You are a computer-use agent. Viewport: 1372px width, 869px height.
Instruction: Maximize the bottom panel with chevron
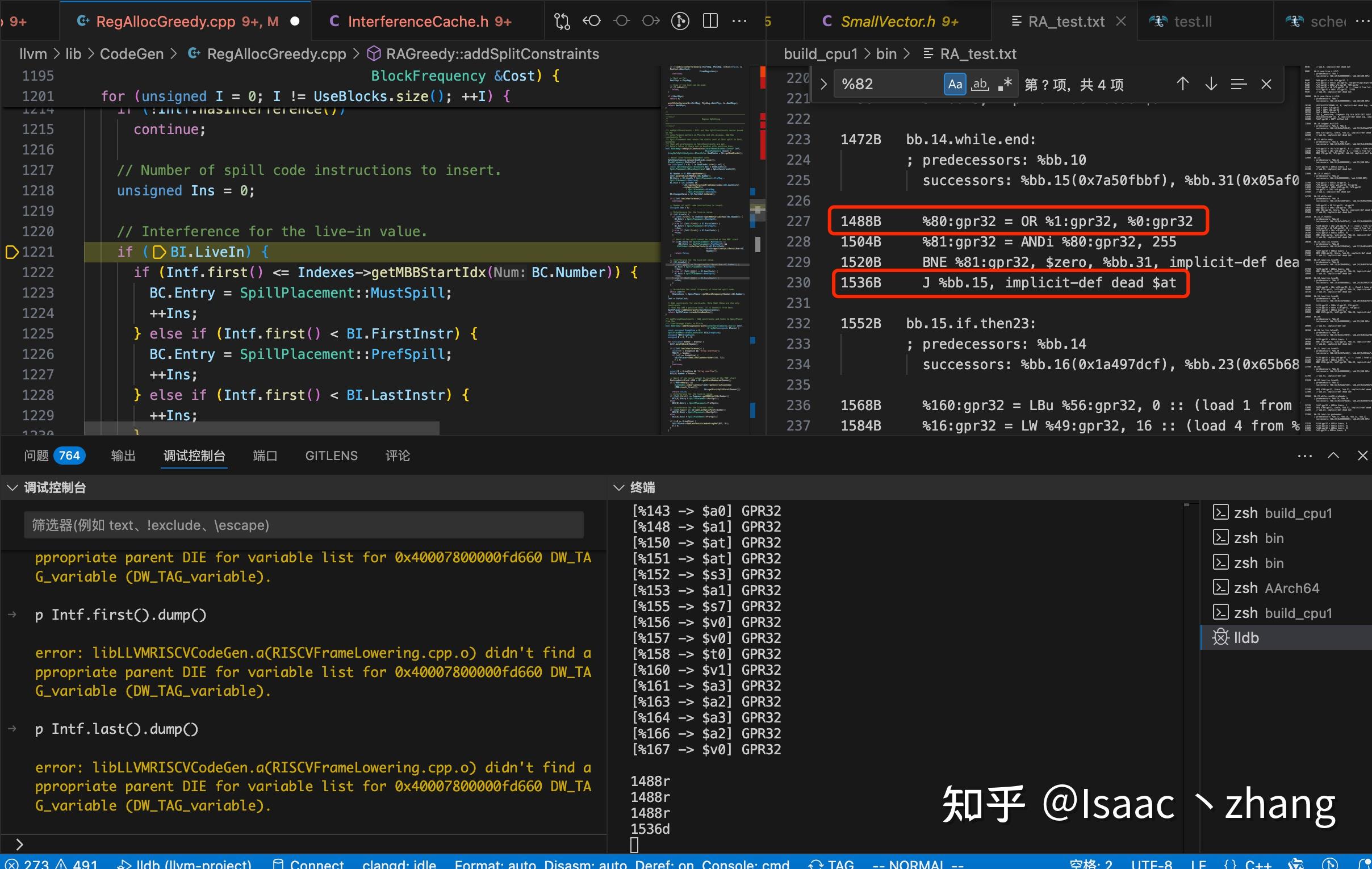(1333, 456)
